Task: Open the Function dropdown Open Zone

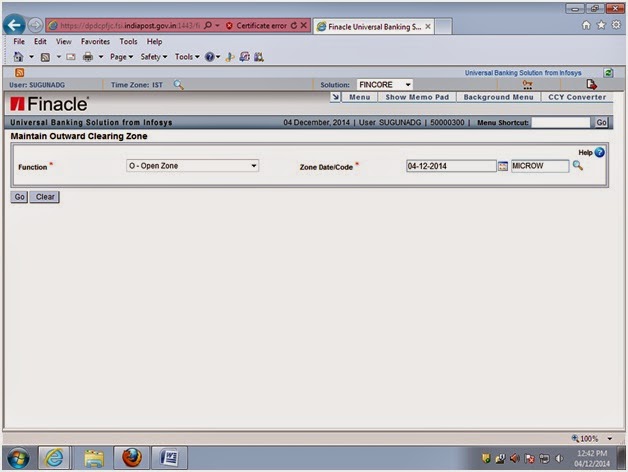Action: point(192,165)
